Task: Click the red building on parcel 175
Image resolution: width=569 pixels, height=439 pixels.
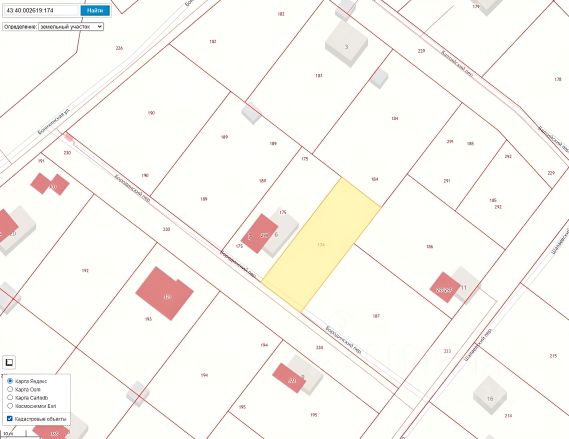Action: [x=259, y=233]
